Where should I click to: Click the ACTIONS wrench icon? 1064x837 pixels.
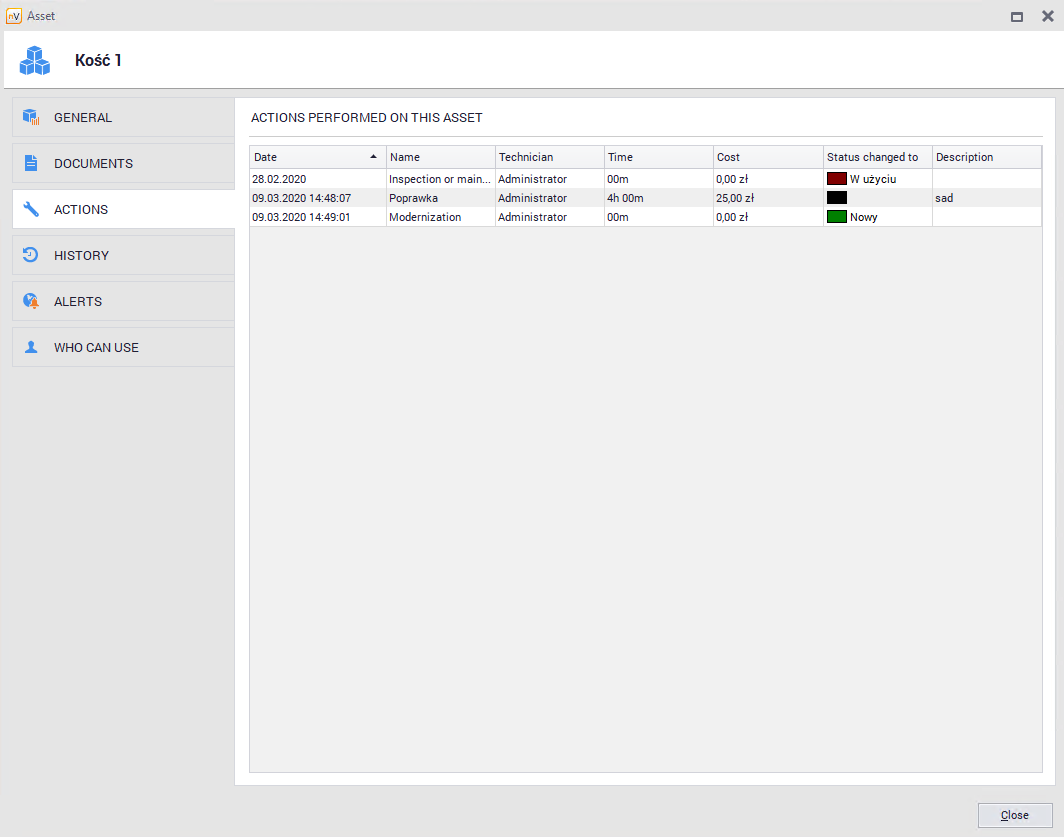(x=31, y=210)
